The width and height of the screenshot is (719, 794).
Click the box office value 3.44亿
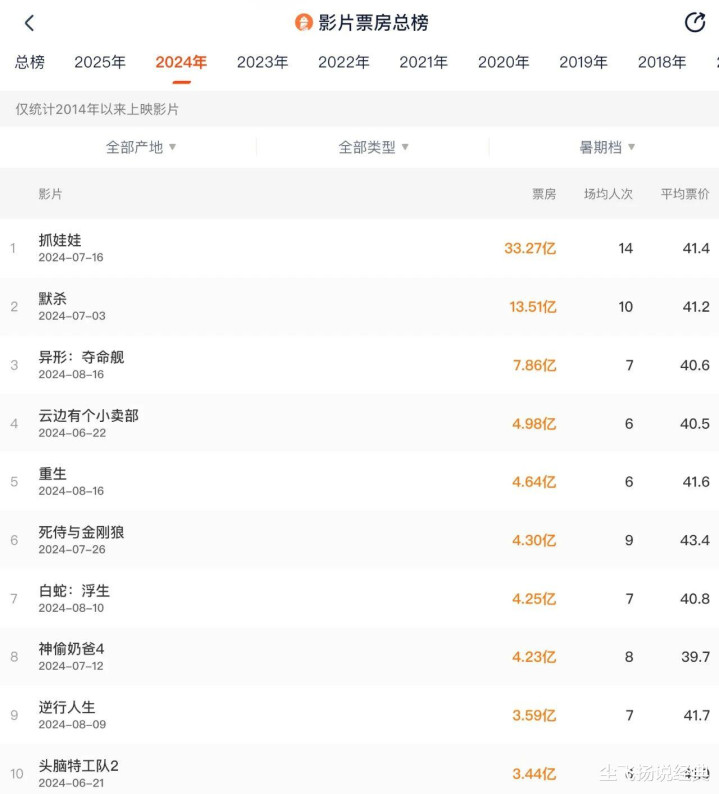(x=534, y=774)
